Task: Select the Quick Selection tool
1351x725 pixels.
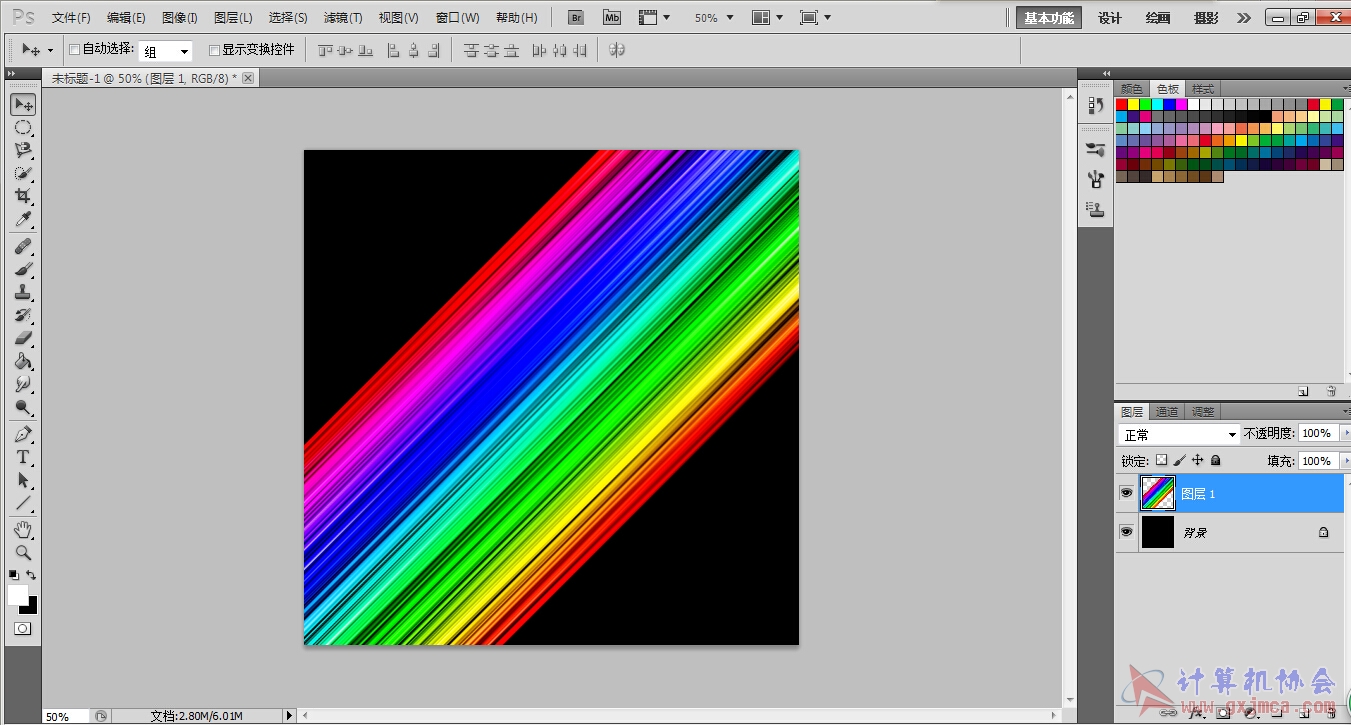Action: [23, 174]
